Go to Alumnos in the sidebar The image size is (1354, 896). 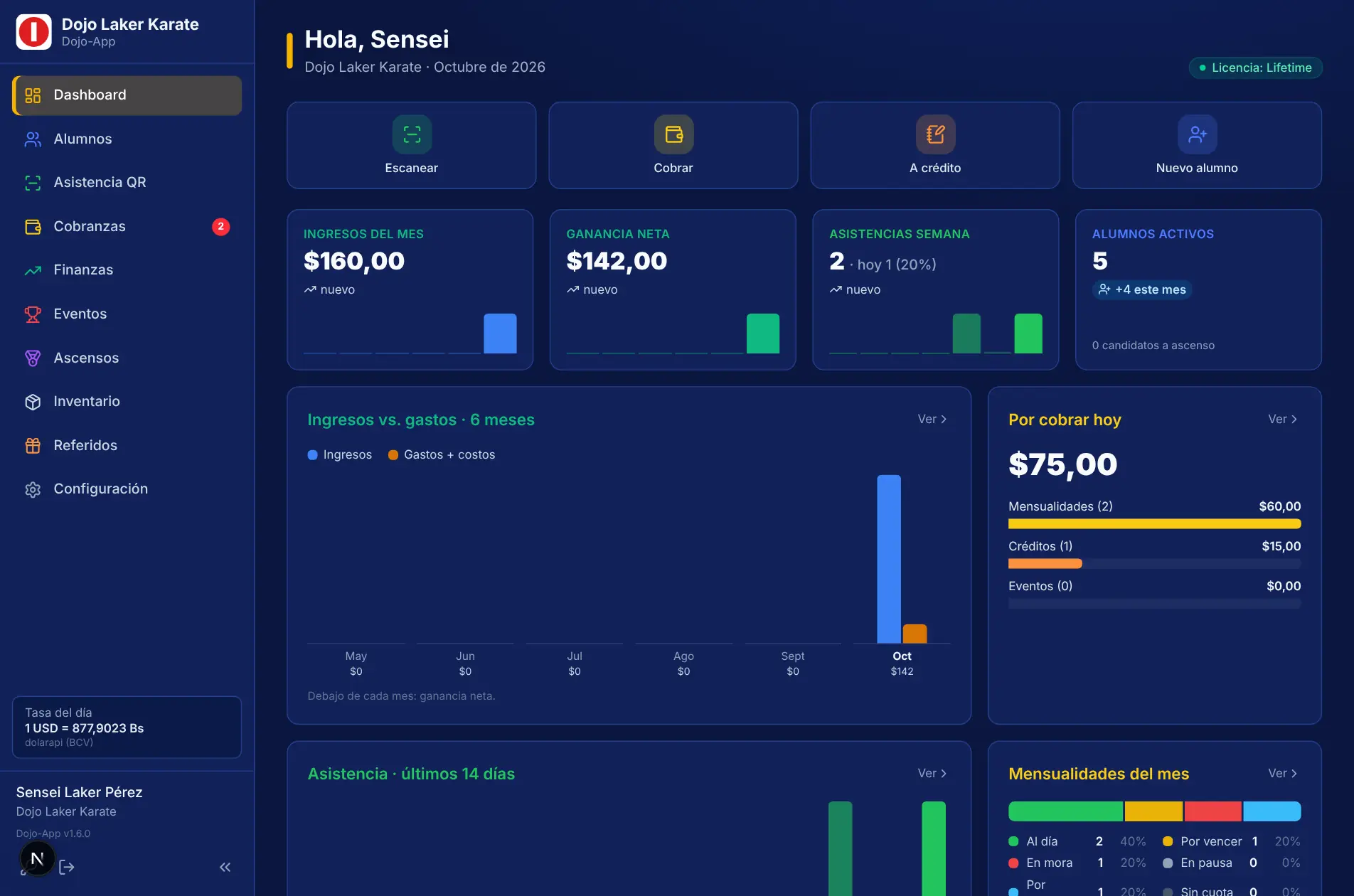(x=127, y=139)
